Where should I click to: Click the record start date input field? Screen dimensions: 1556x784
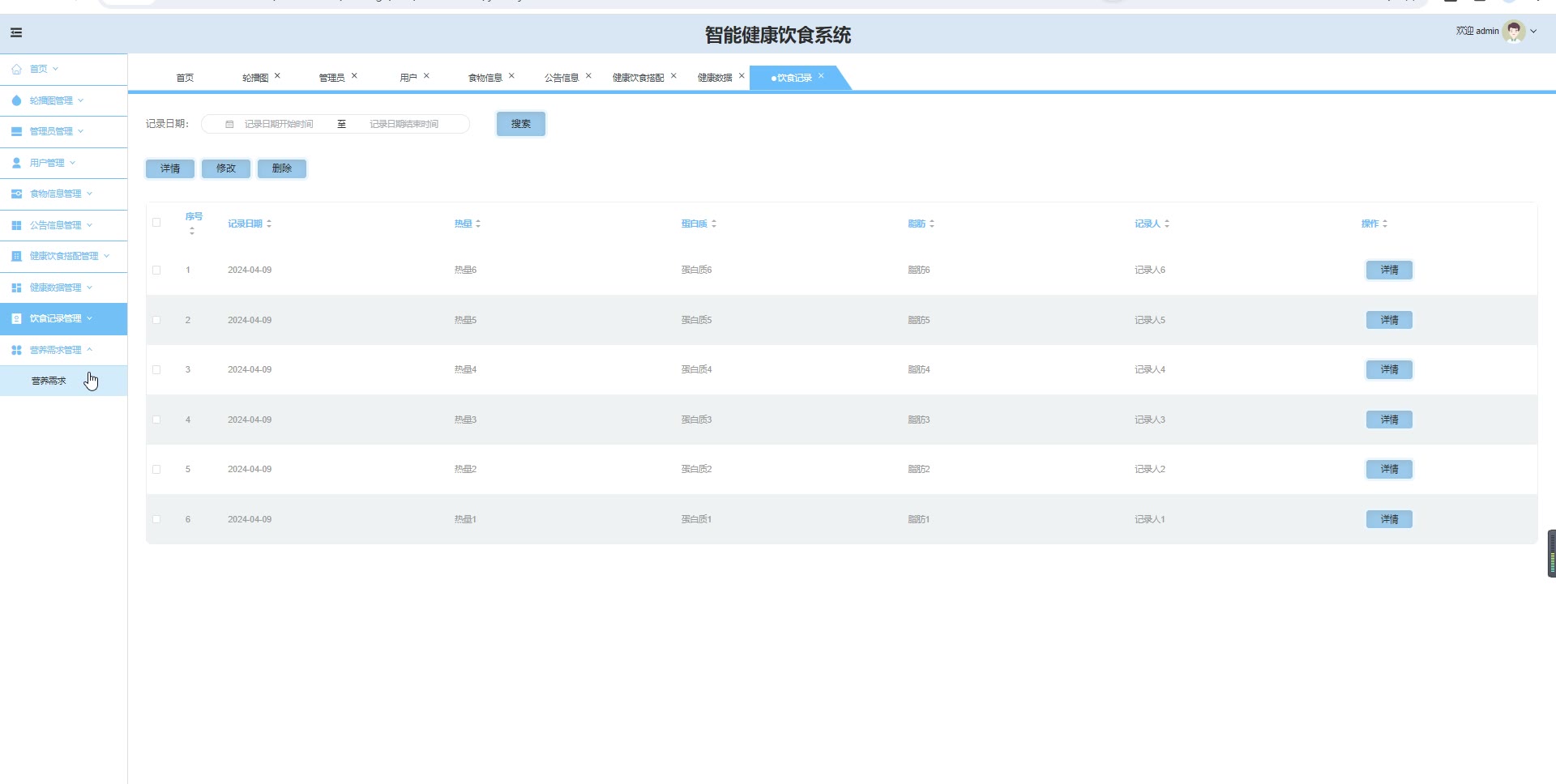point(279,125)
